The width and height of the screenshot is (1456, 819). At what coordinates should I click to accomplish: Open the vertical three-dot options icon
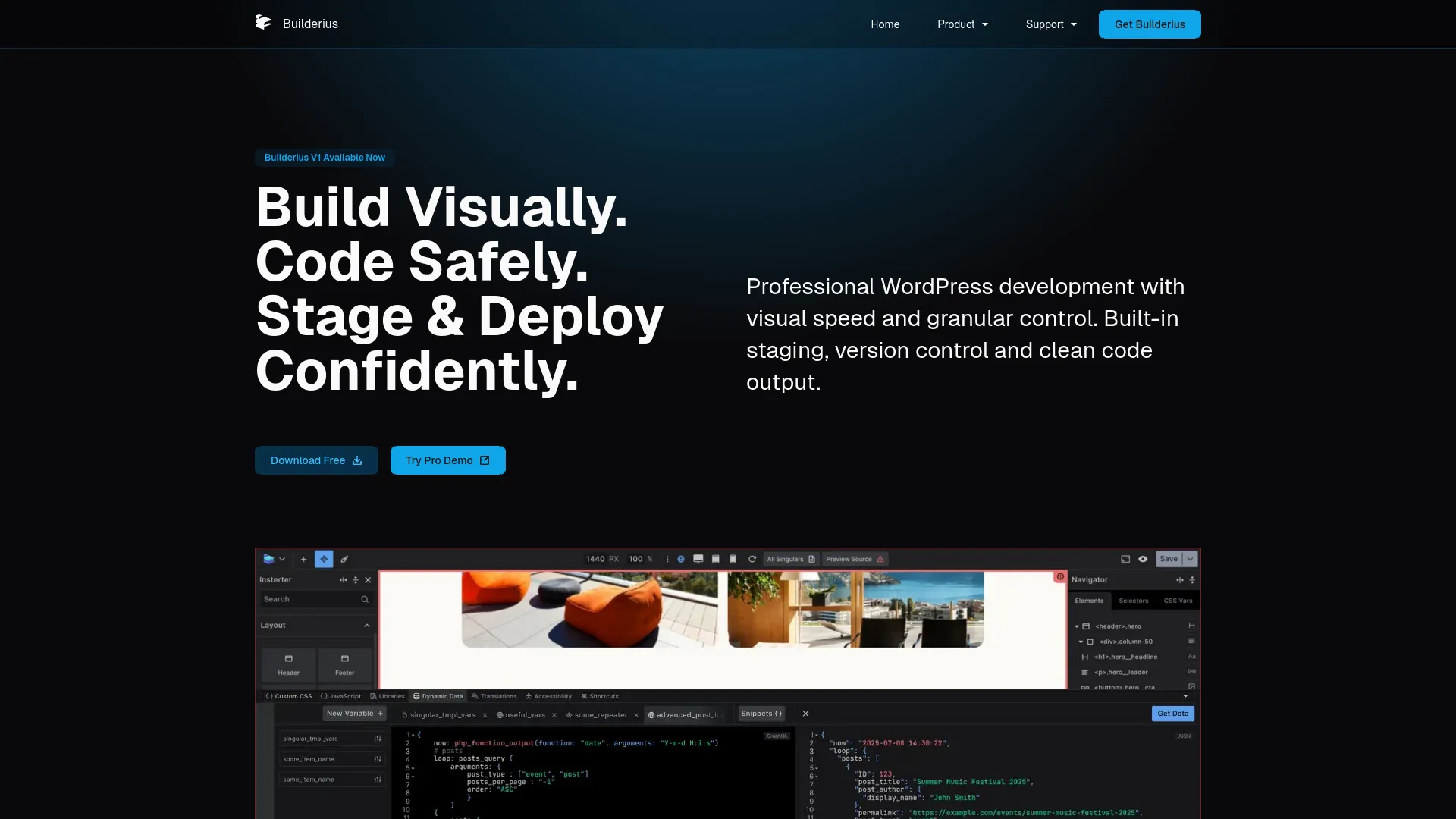pyautogui.click(x=667, y=559)
